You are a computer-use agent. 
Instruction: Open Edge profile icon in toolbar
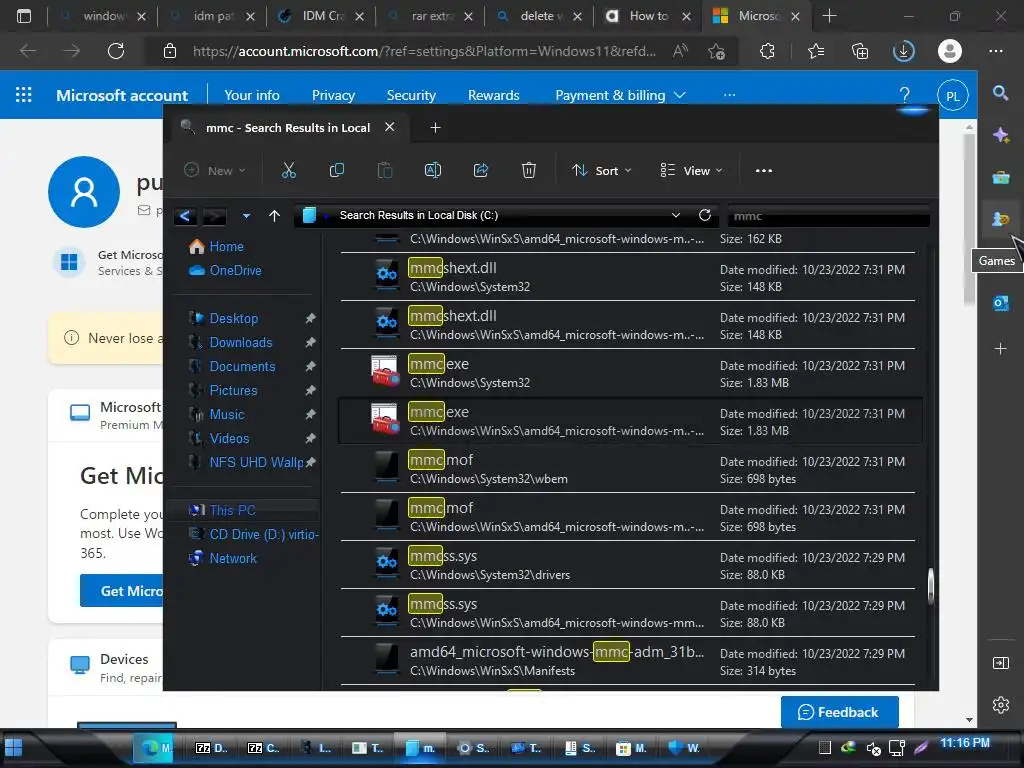click(x=950, y=51)
